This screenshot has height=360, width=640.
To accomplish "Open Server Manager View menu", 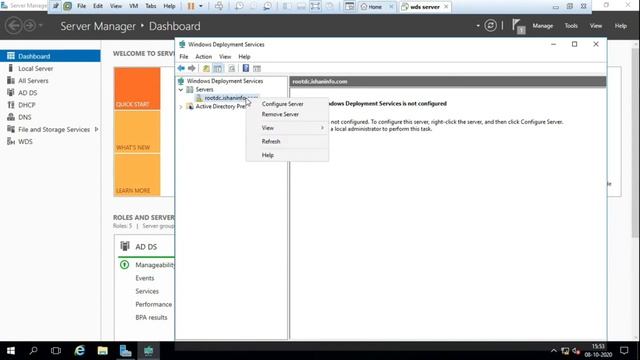I will click(596, 26).
